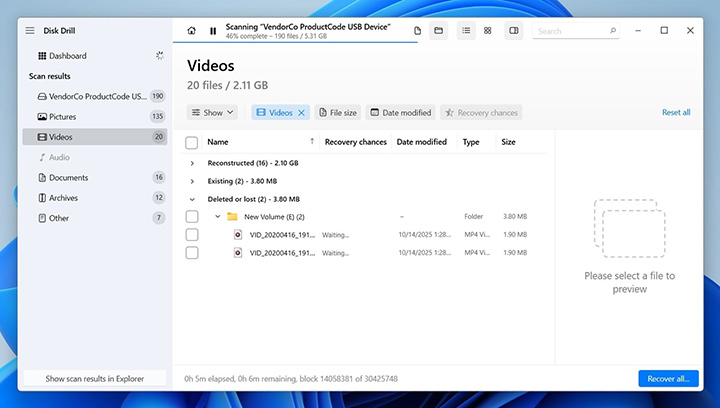Select VendorCo ProductCode USB scan results

tap(95, 96)
